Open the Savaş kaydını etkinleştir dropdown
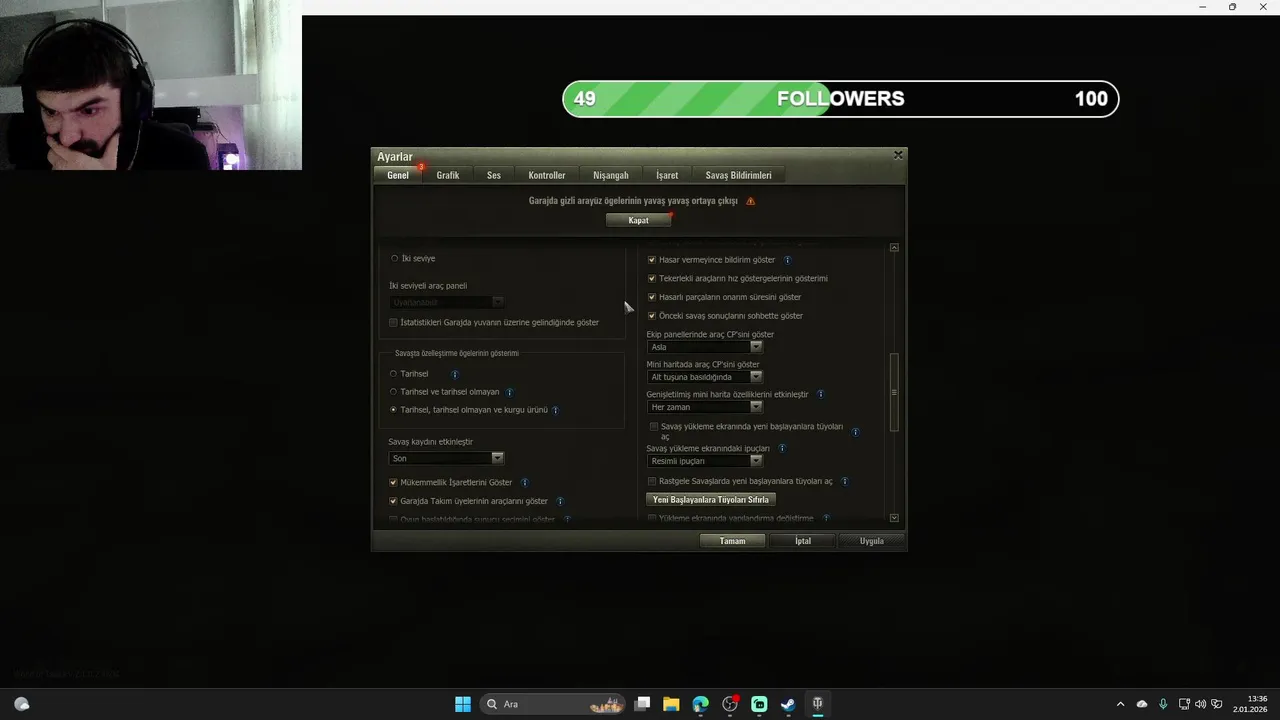 [x=446, y=458]
